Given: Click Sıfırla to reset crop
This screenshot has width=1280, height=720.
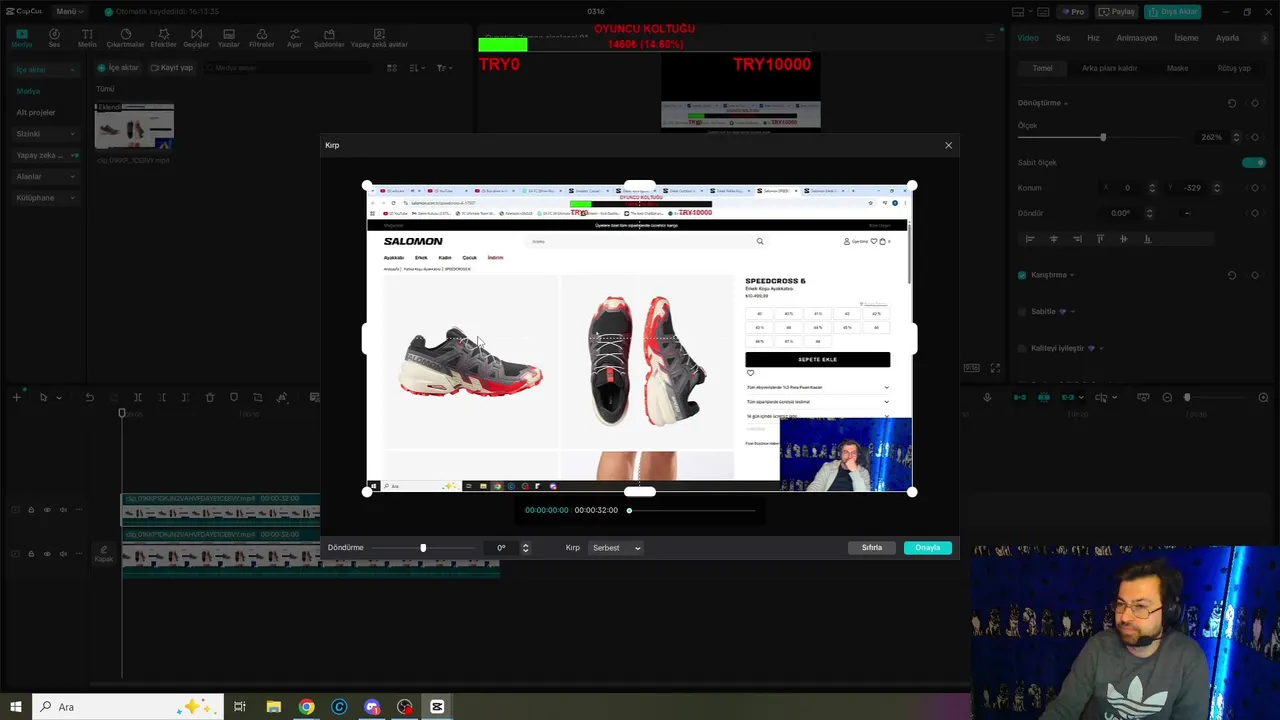Looking at the screenshot, I should (872, 548).
